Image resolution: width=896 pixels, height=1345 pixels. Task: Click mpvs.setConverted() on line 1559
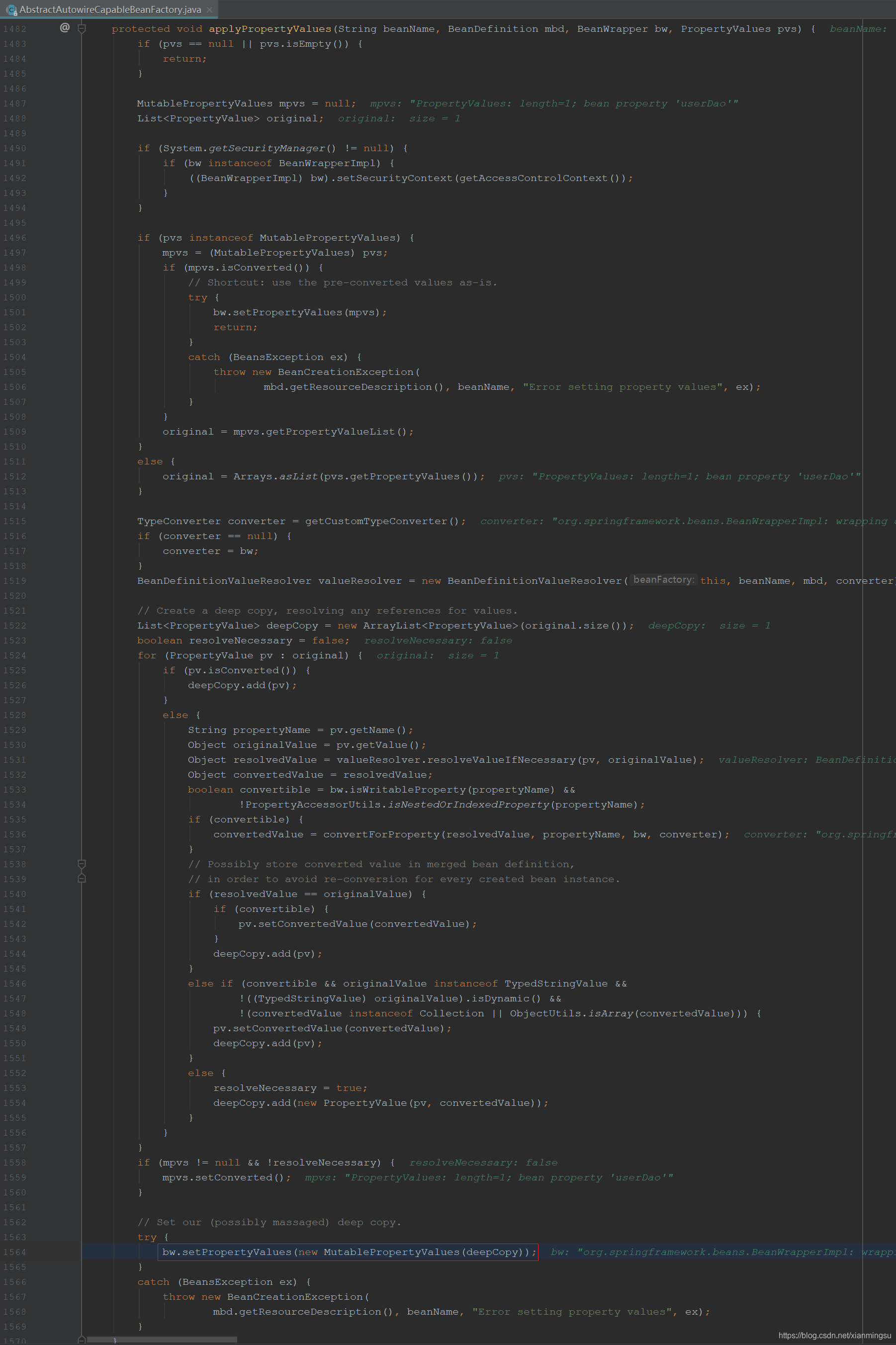click(223, 1177)
